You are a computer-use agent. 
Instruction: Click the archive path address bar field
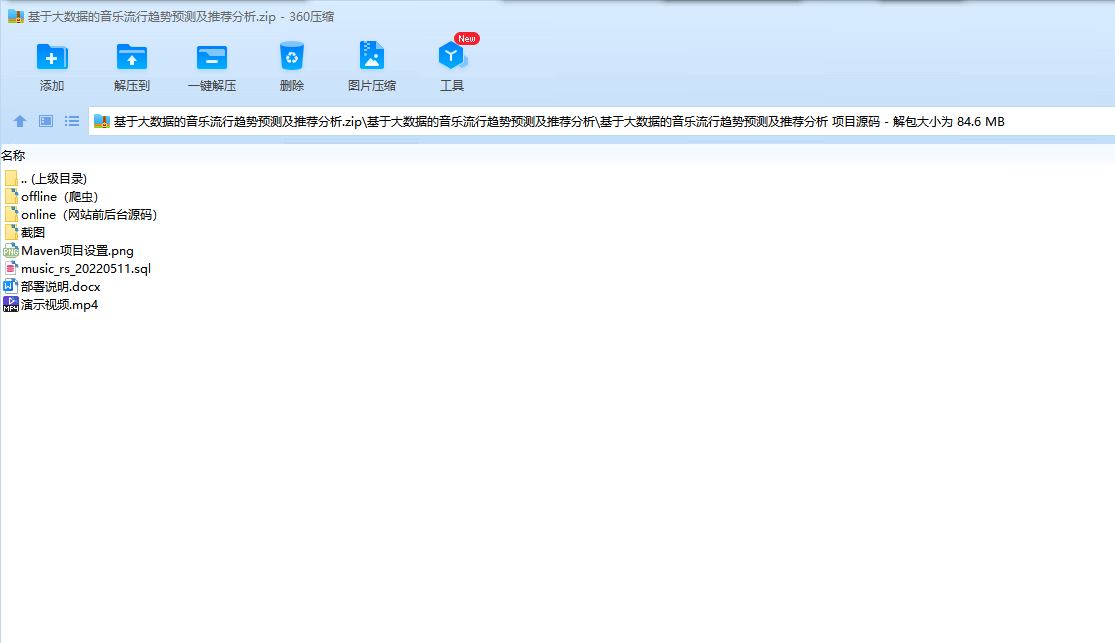602,122
